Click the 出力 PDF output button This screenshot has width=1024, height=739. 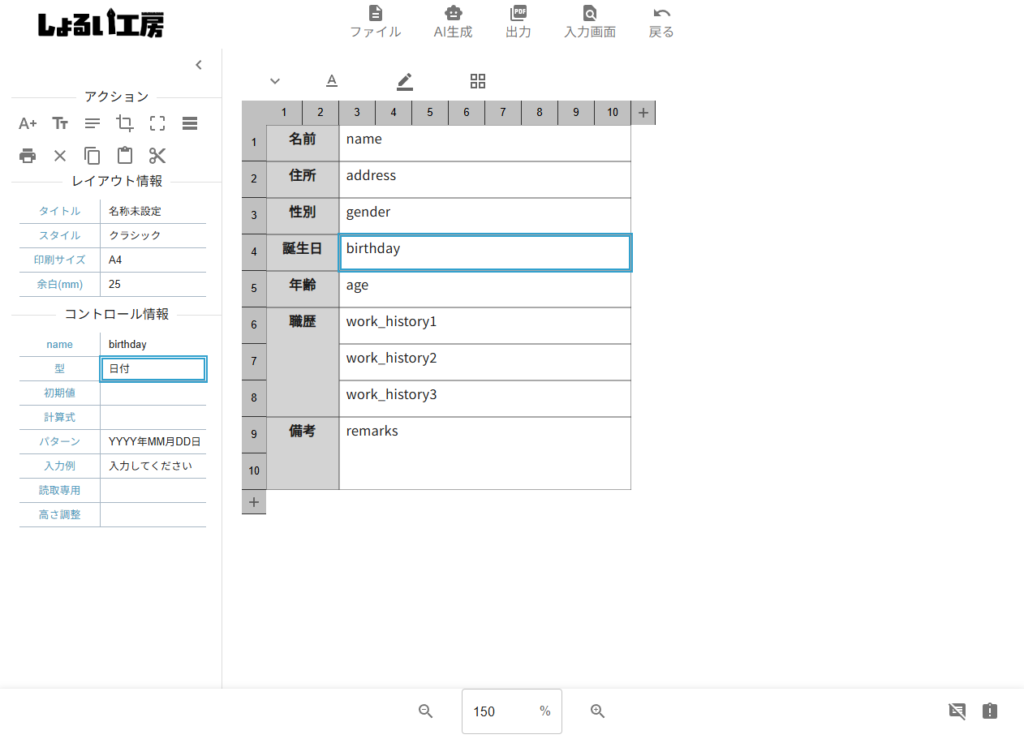click(518, 21)
